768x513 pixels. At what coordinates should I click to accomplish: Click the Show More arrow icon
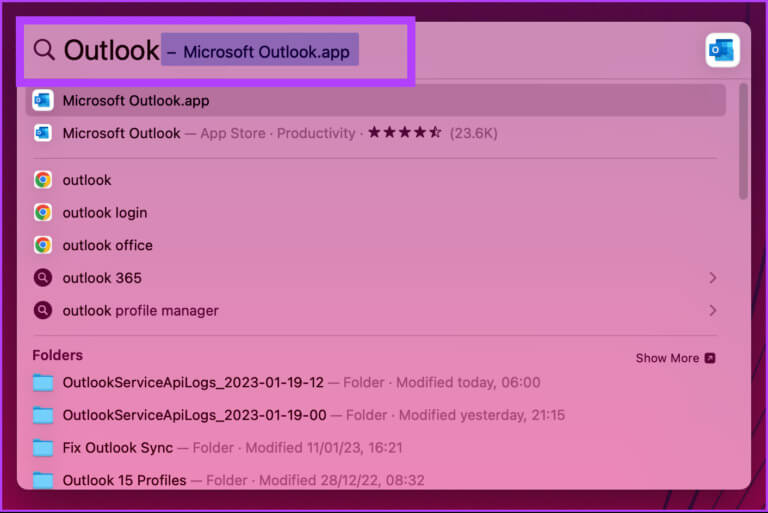point(710,358)
